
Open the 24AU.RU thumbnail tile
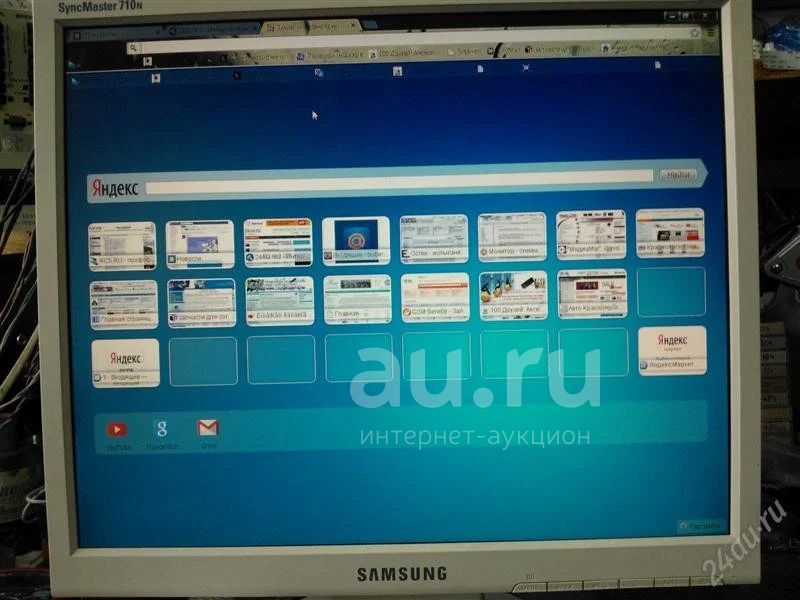(x=278, y=242)
